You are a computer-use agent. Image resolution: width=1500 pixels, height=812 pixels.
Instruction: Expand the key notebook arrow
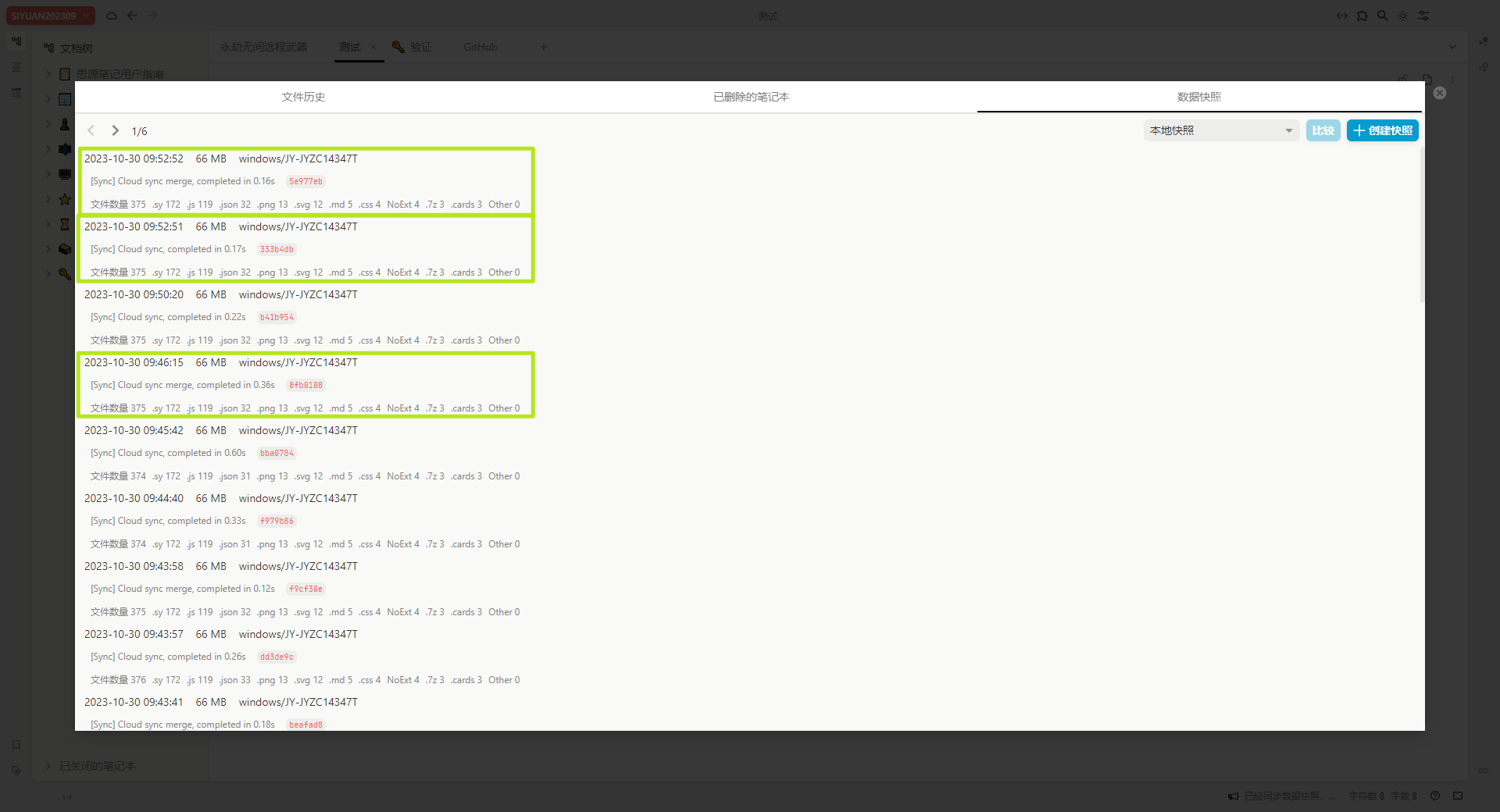coord(48,274)
